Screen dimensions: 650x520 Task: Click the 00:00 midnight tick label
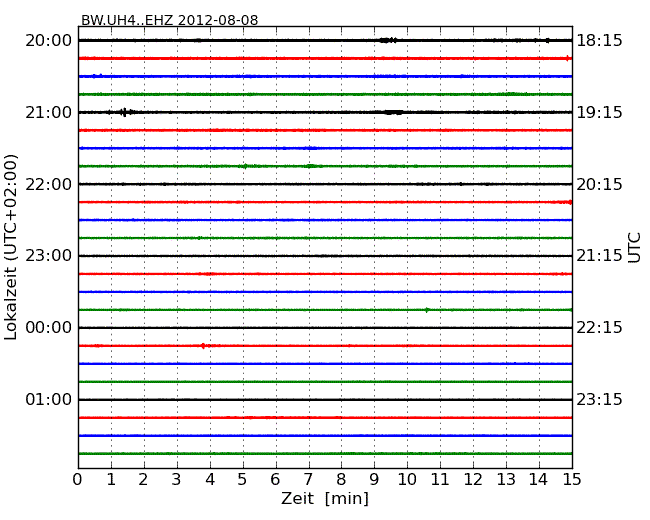click(x=48, y=327)
